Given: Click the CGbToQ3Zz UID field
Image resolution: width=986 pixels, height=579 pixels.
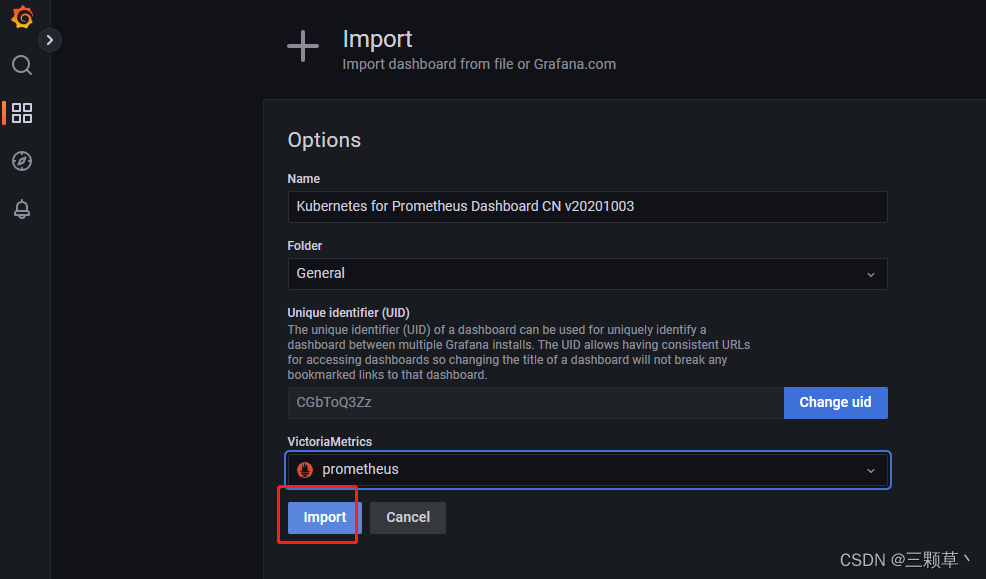Looking at the screenshot, I should (536, 402).
